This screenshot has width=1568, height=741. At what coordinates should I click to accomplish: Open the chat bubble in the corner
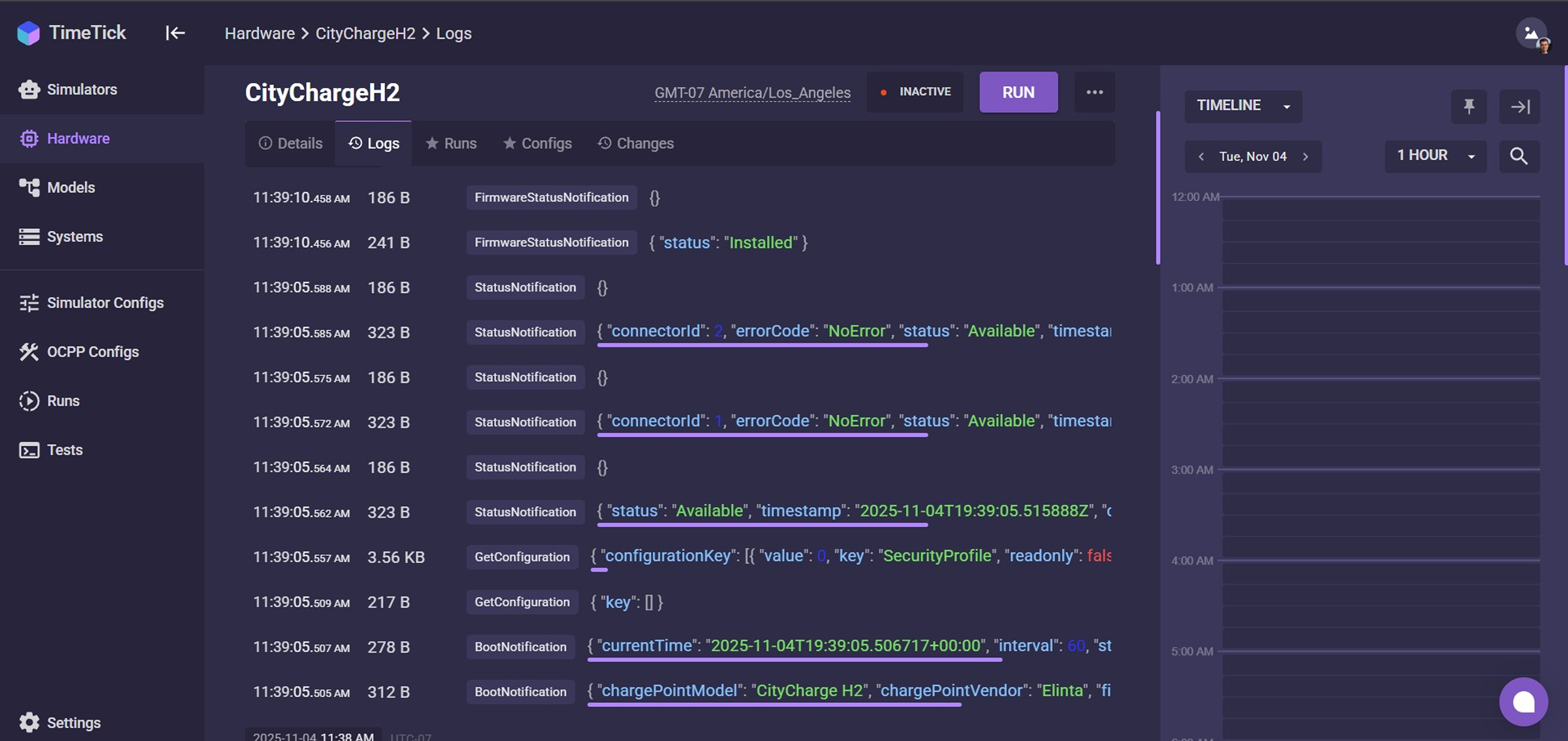(x=1524, y=701)
